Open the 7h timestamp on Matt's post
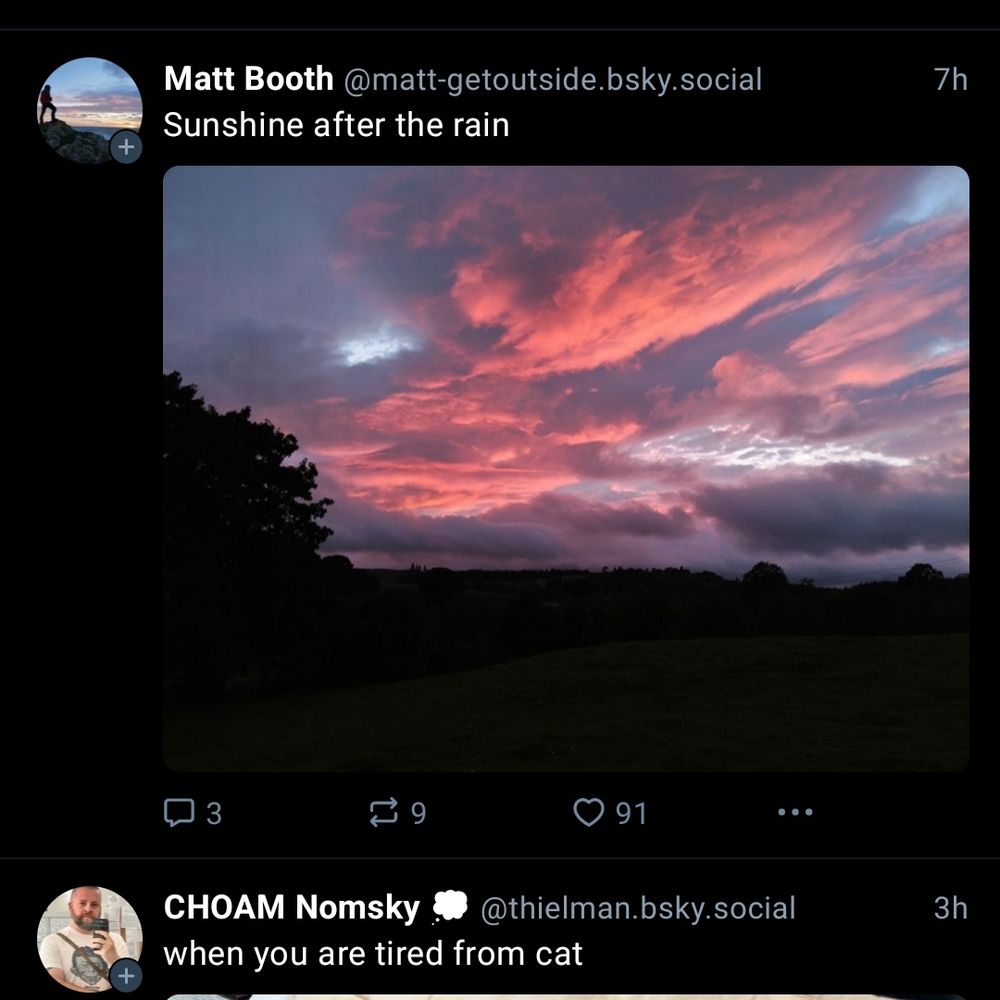Viewport: 1000px width, 1000px height. pyautogui.click(x=950, y=79)
